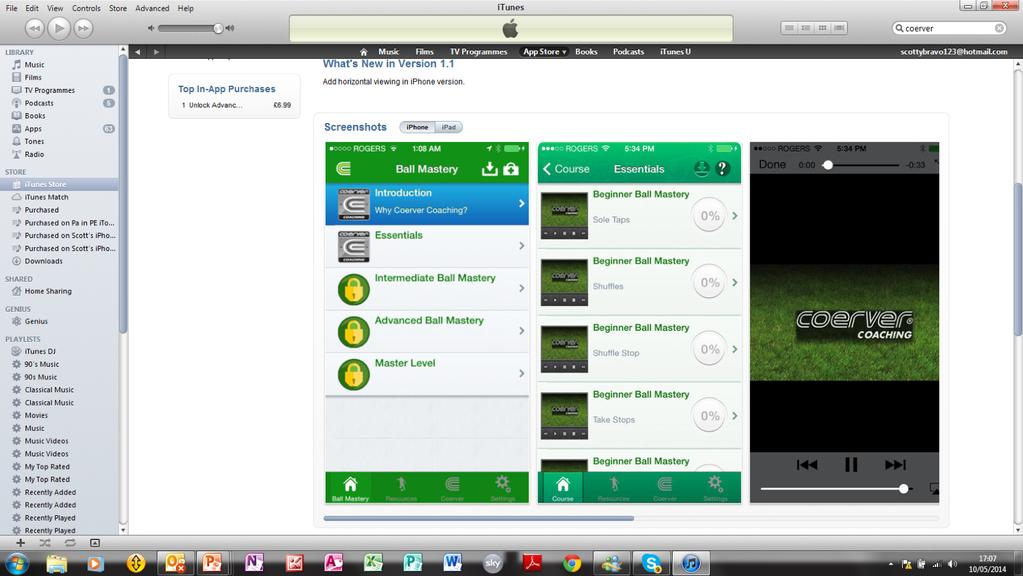Clear the search field with X
The height and width of the screenshot is (576, 1023).
point(1000,28)
